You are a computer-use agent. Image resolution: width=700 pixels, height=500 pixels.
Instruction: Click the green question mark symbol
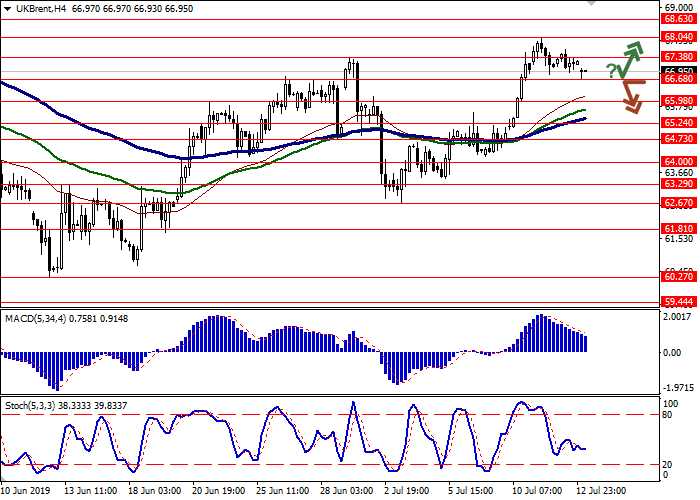pyautogui.click(x=611, y=69)
